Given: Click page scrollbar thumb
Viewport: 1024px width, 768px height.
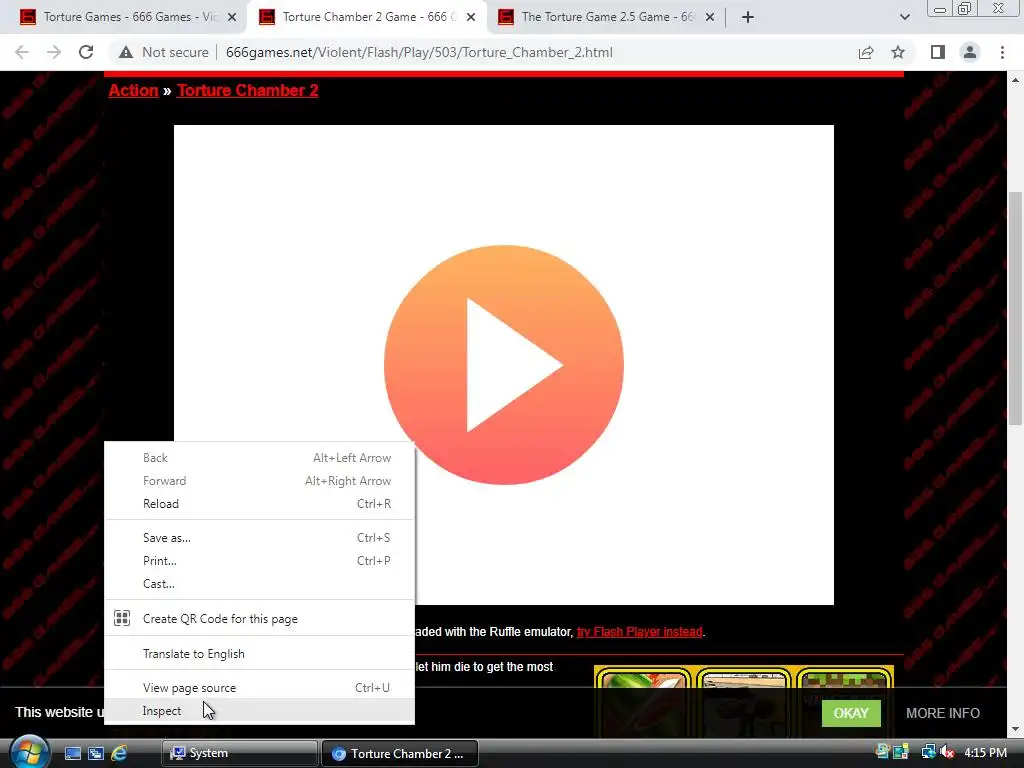Looking at the screenshot, I should [1015, 307].
